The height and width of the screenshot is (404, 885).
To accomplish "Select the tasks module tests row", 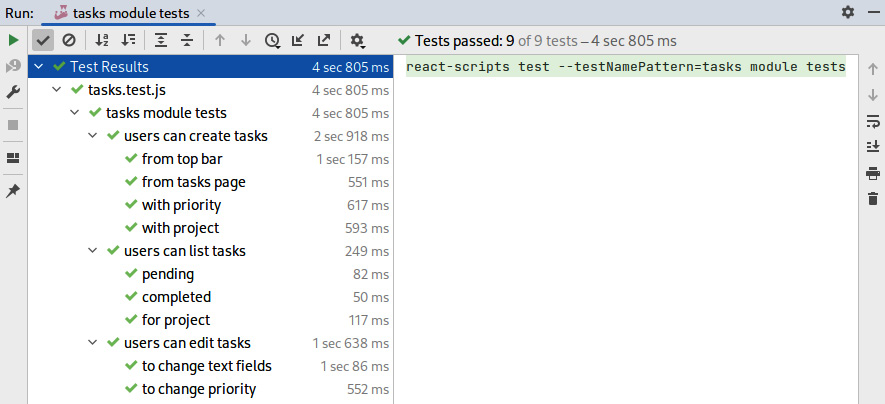I will point(211,113).
